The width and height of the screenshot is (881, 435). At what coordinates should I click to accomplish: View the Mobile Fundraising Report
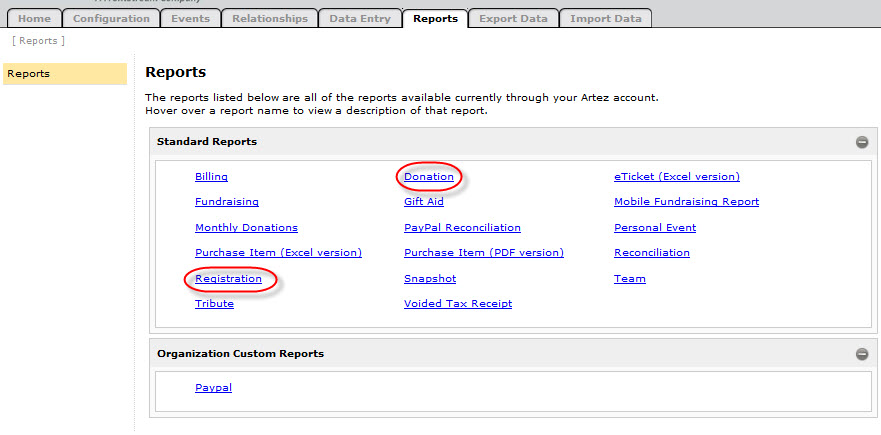pyautogui.click(x=686, y=202)
